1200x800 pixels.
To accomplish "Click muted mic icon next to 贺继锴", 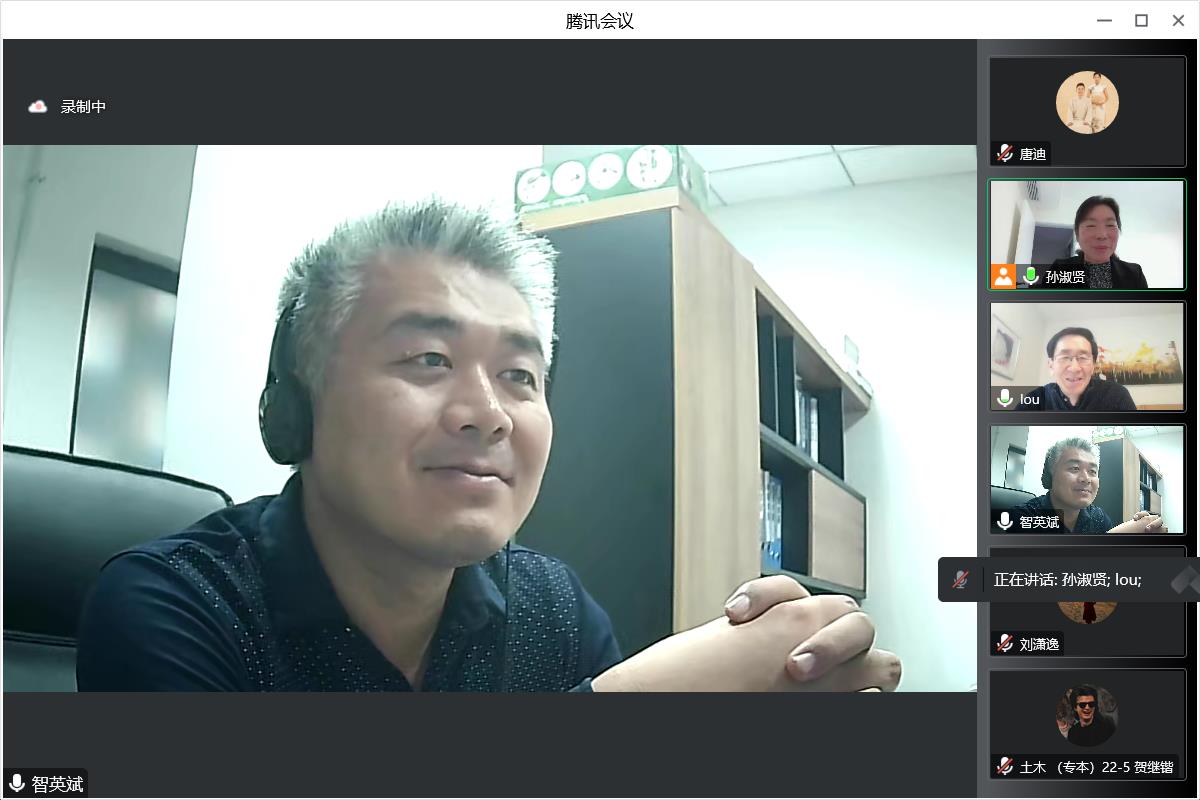I will point(1005,766).
